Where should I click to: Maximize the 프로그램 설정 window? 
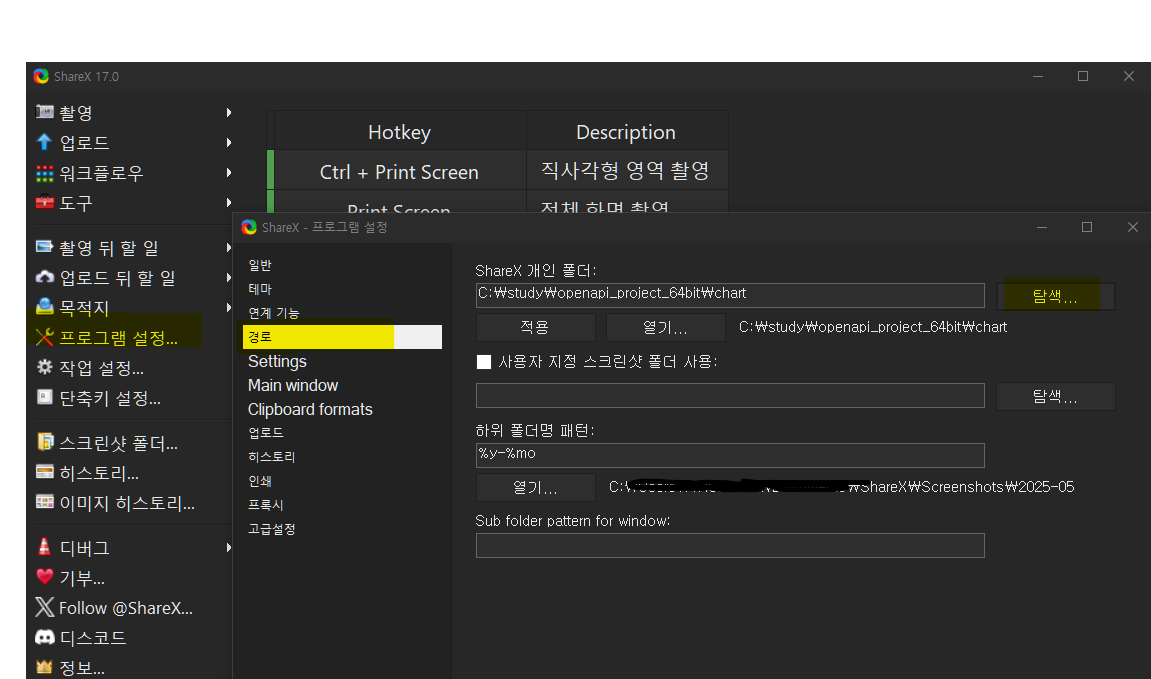tap(1087, 228)
